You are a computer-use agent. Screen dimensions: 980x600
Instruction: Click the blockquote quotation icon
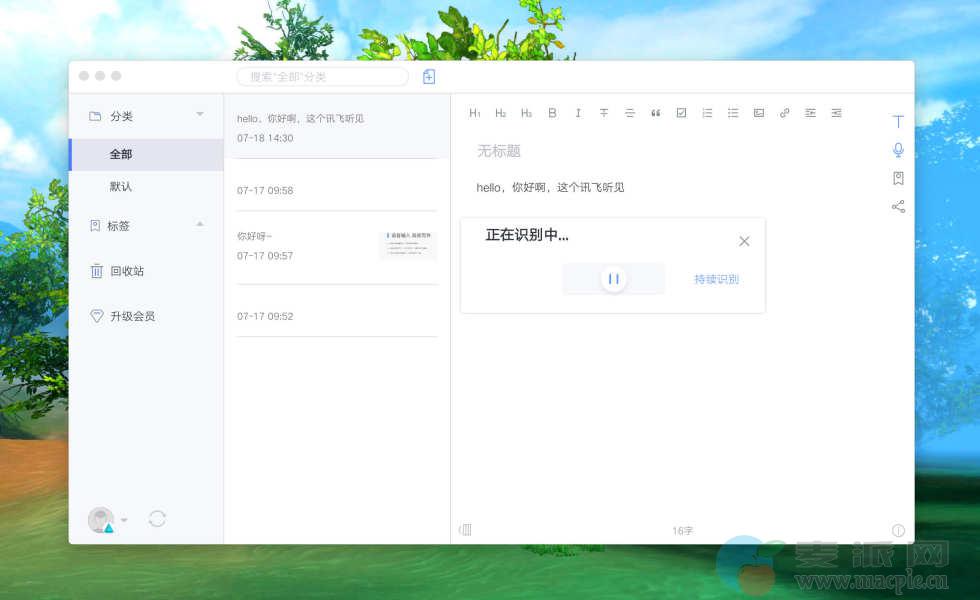pos(656,113)
